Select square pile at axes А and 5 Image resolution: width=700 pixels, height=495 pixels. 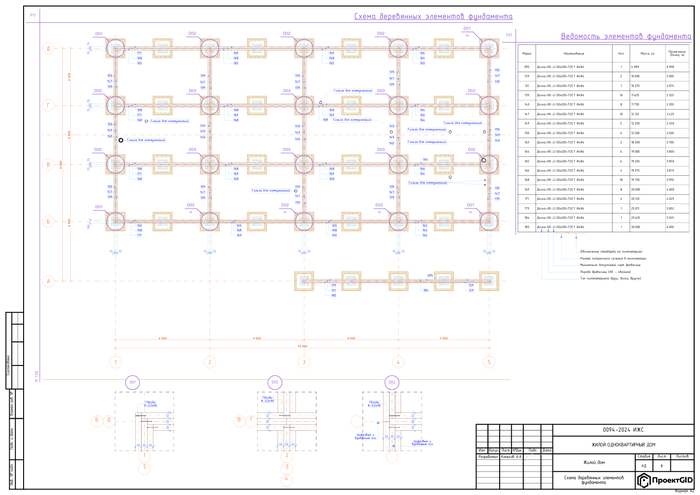pyautogui.click(x=489, y=281)
